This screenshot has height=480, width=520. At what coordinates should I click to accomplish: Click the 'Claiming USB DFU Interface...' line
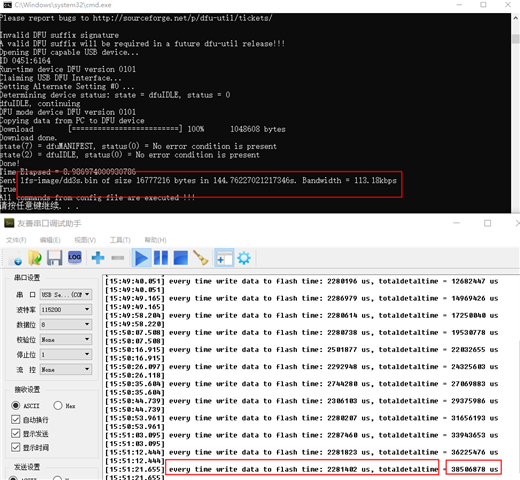click(61, 78)
